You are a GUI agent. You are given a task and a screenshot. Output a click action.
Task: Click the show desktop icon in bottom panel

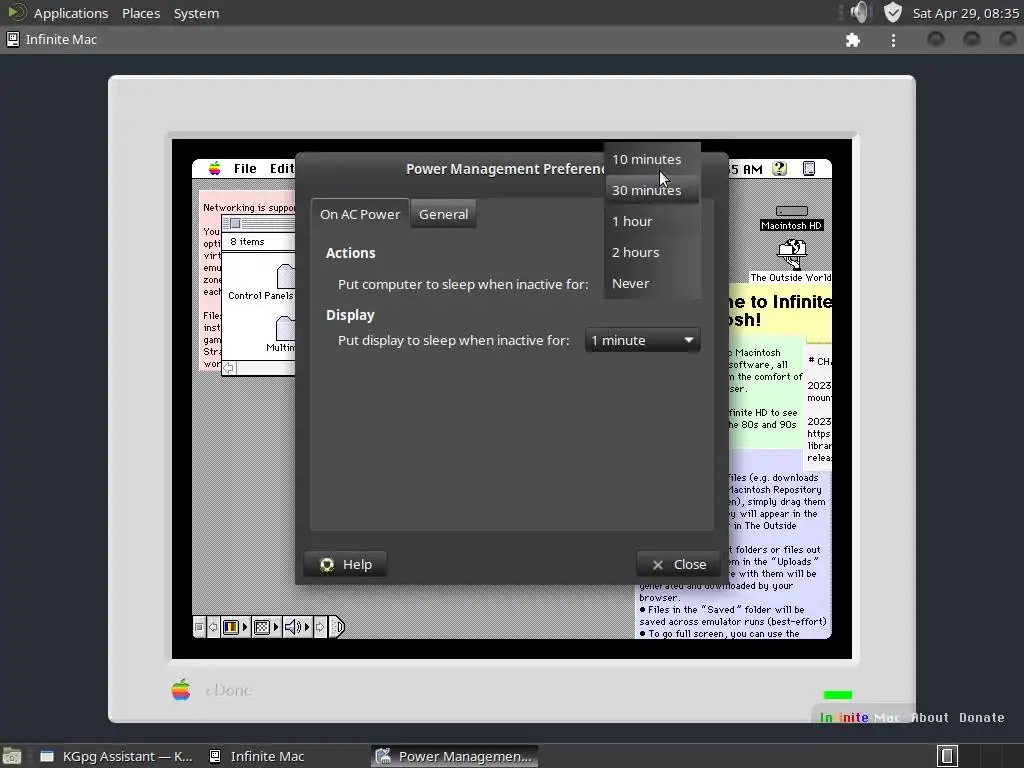click(x=12, y=756)
